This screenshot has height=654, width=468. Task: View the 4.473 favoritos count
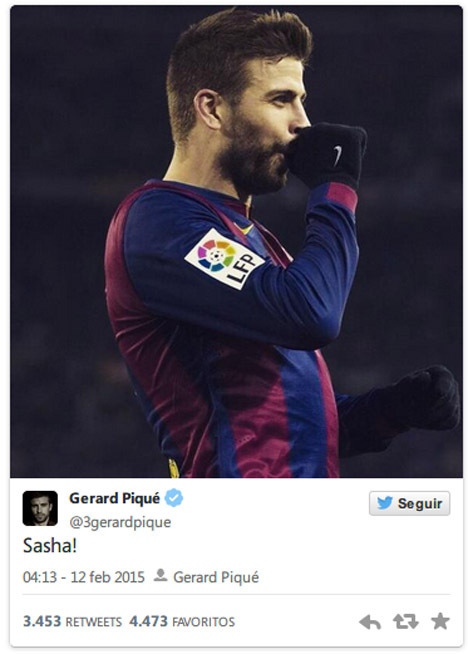click(x=148, y=621)
